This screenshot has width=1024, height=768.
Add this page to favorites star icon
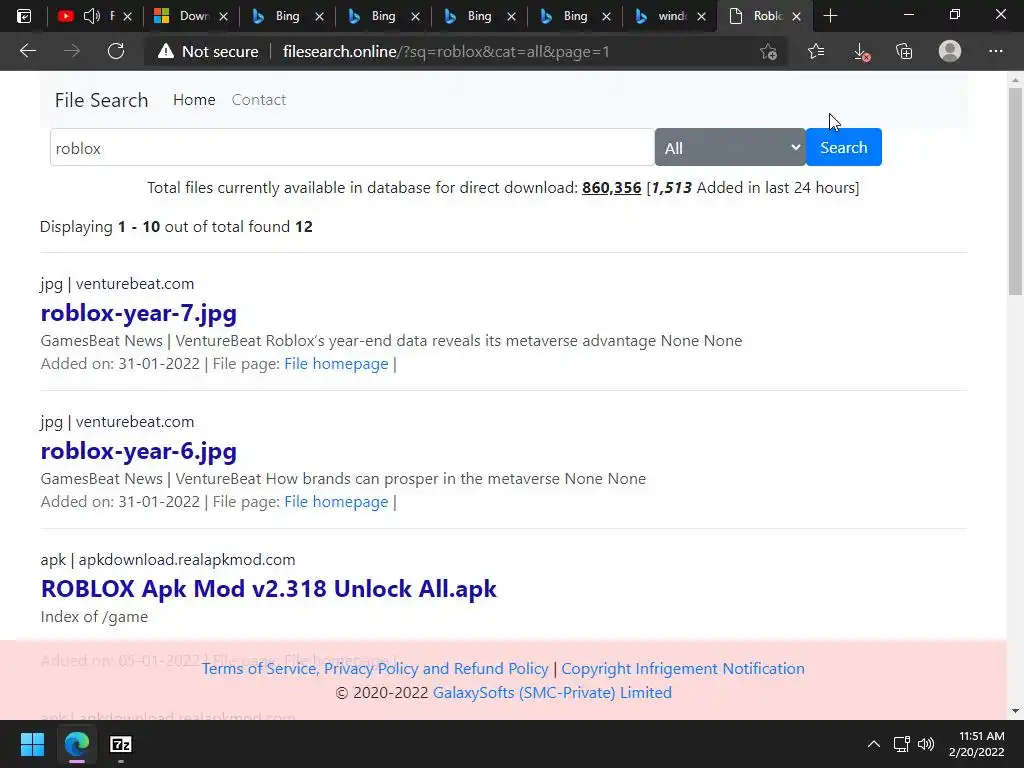(769, 51)
